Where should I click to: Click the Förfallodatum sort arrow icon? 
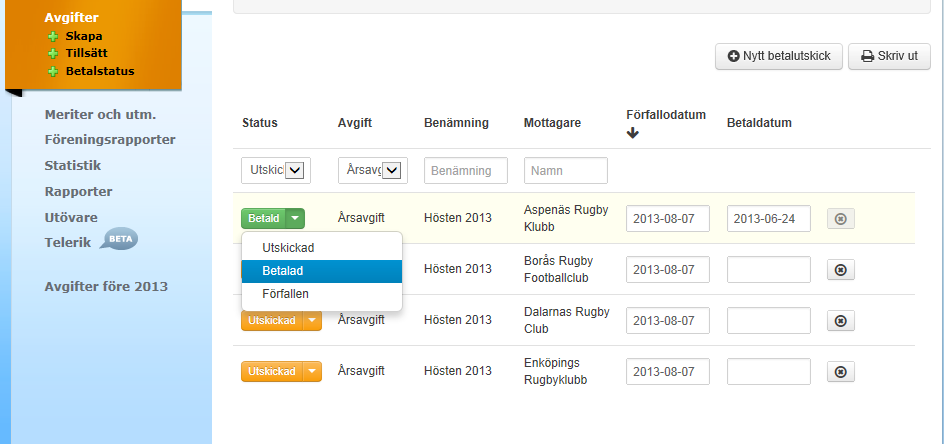coord(632,133)
